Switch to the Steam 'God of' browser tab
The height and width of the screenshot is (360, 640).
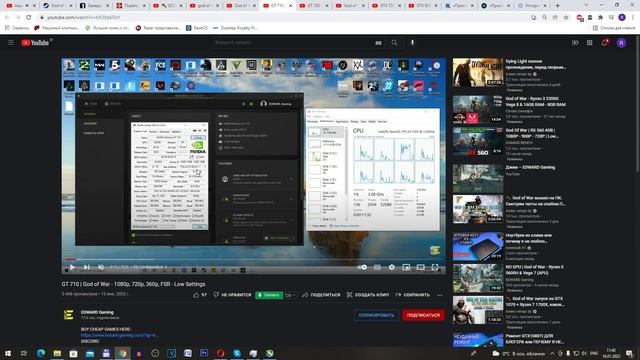point(57,6)
